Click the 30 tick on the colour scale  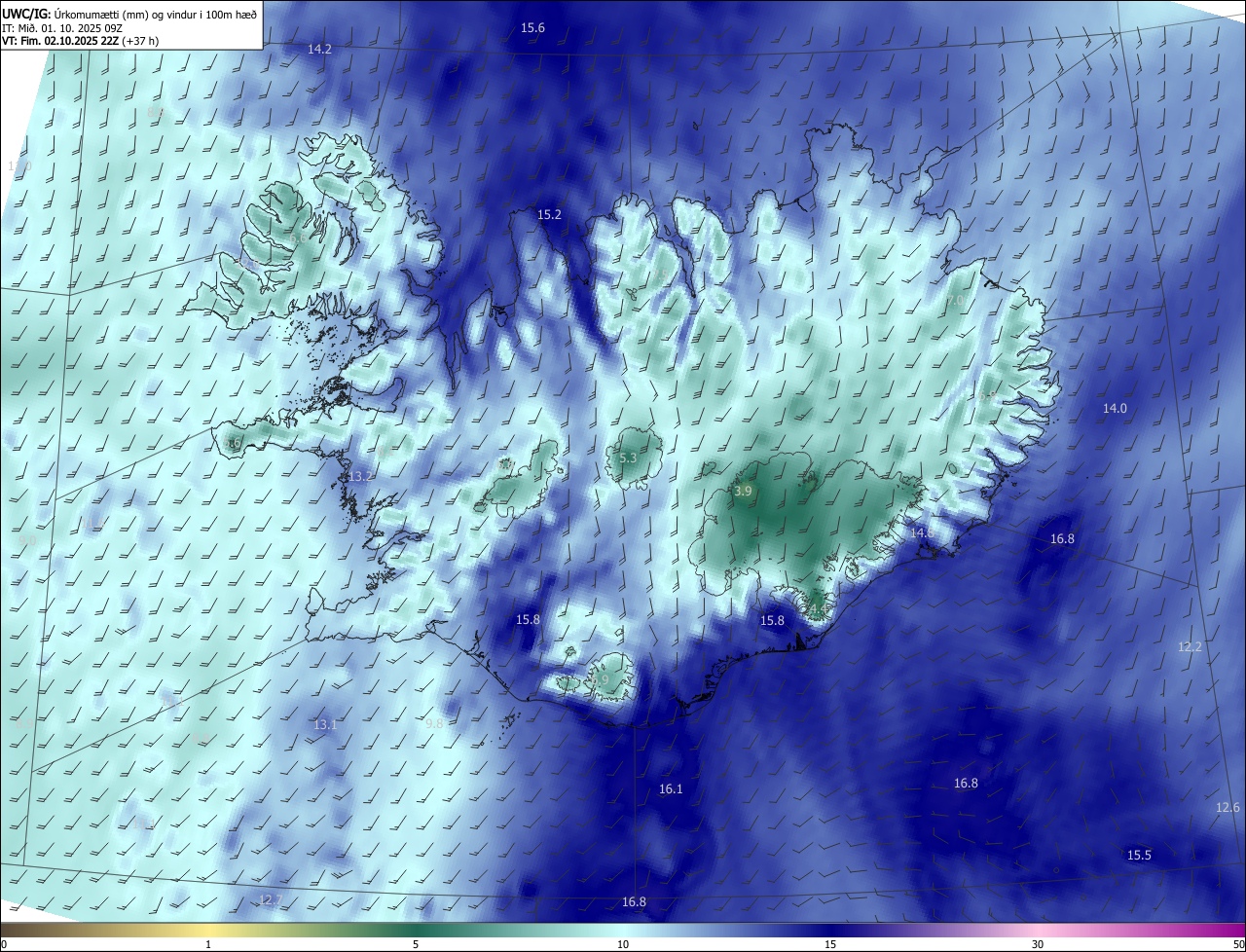pyautogui.click(x=1038, y=944)
